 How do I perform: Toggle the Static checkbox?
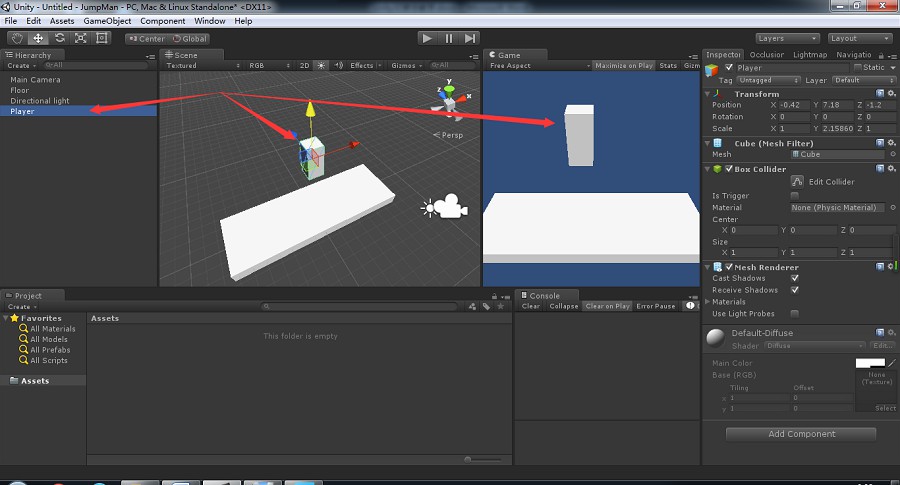coord(858,67)
